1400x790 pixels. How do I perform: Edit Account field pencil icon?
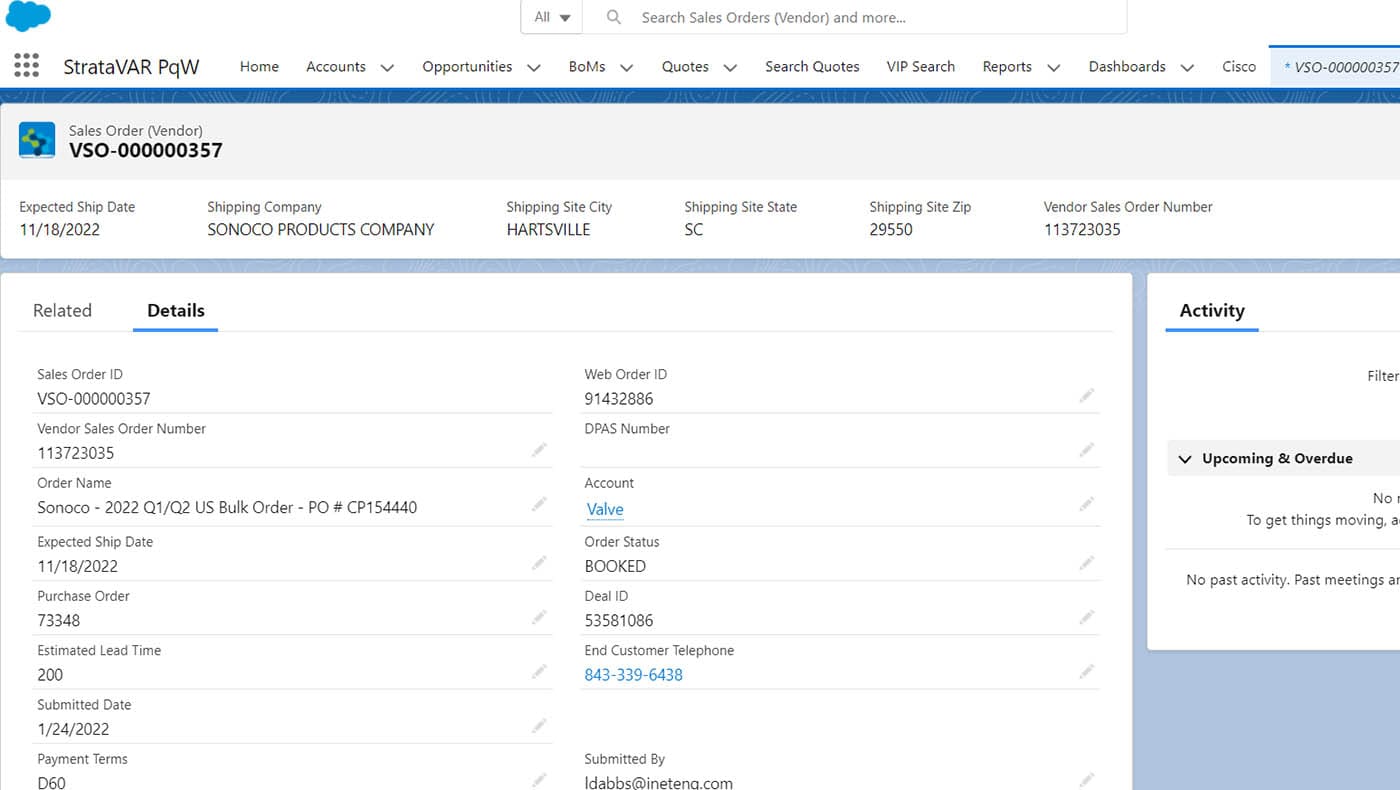pyautogui.click(x=1087, y=505)
